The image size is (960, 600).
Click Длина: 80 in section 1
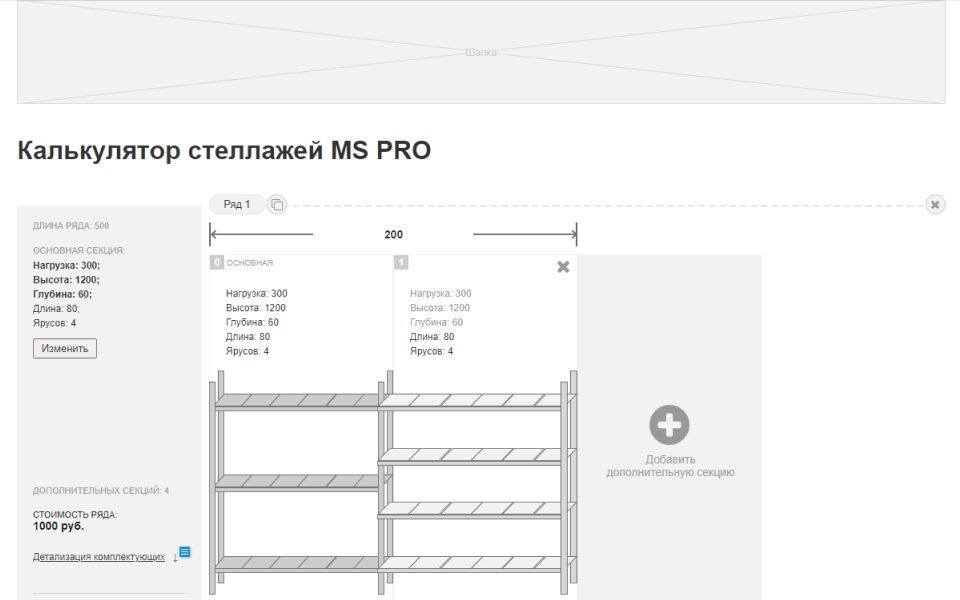(432, 337)
